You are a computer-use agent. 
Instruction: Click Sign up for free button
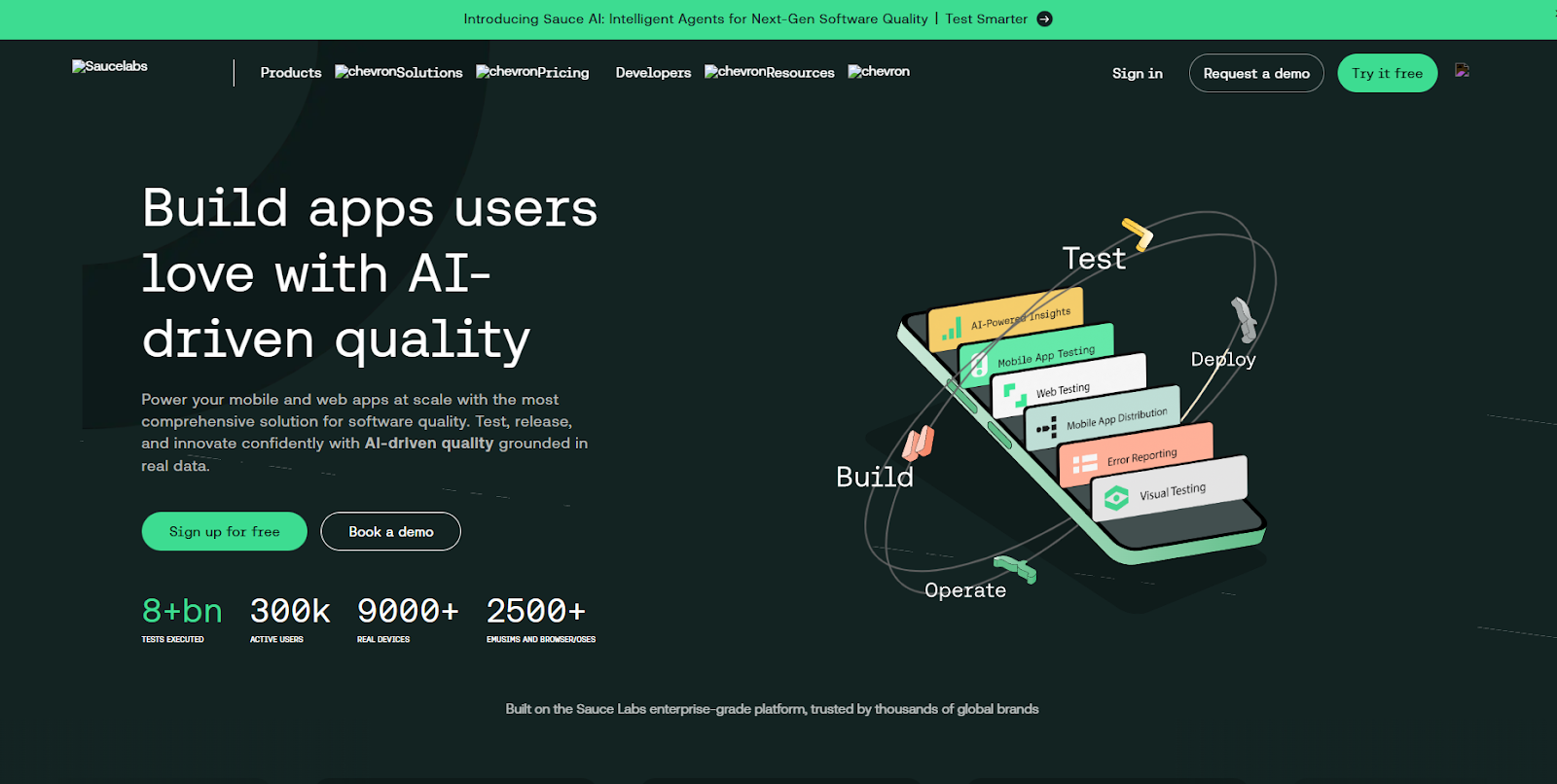[225, 531]
